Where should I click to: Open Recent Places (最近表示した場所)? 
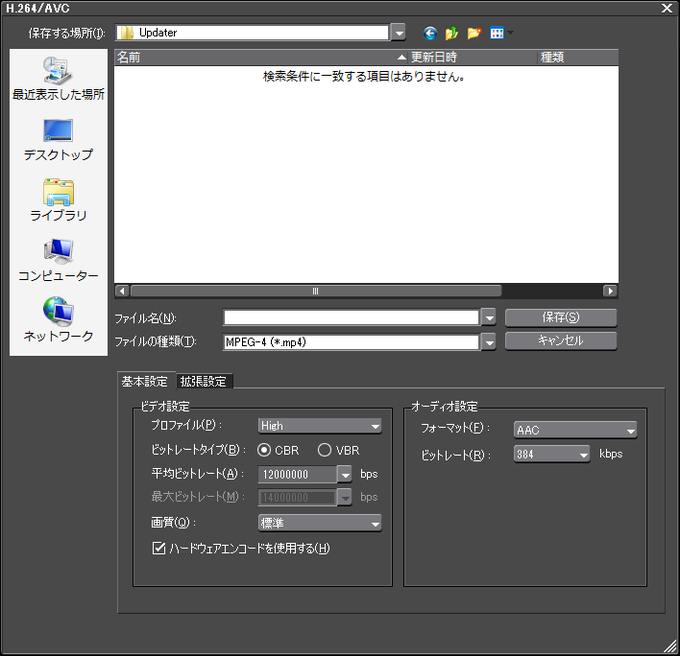[x=59, y=79]
